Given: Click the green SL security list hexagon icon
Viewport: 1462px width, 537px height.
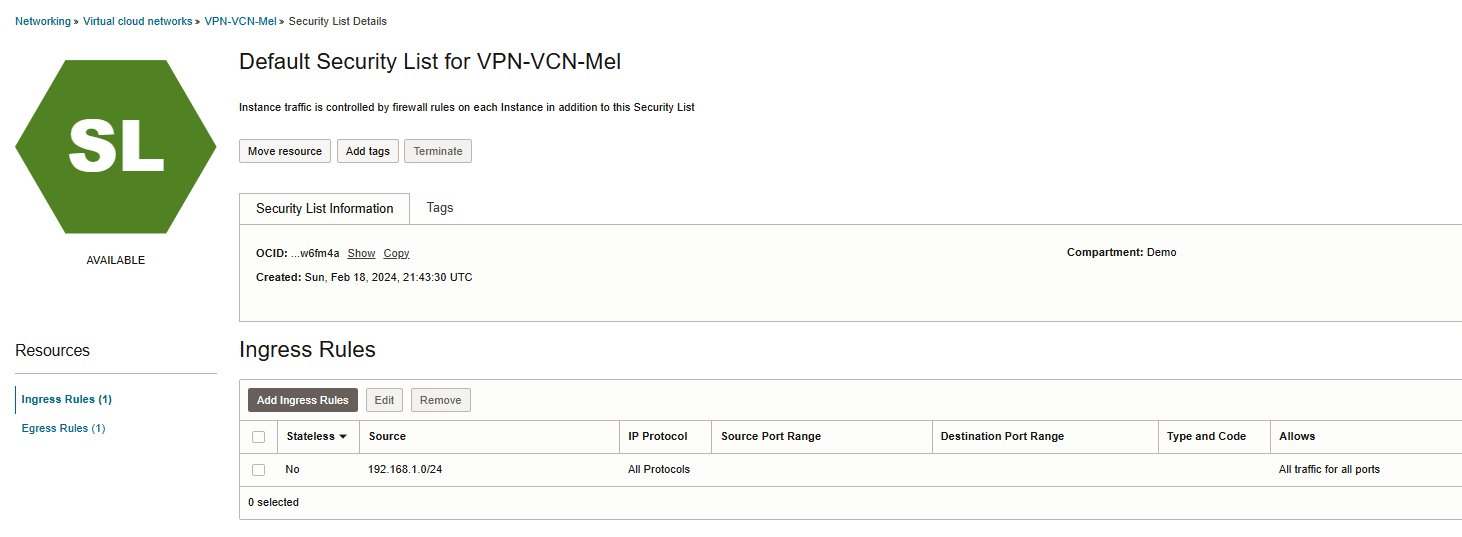Looking at the screenshot, I should (x=115, y=146).
